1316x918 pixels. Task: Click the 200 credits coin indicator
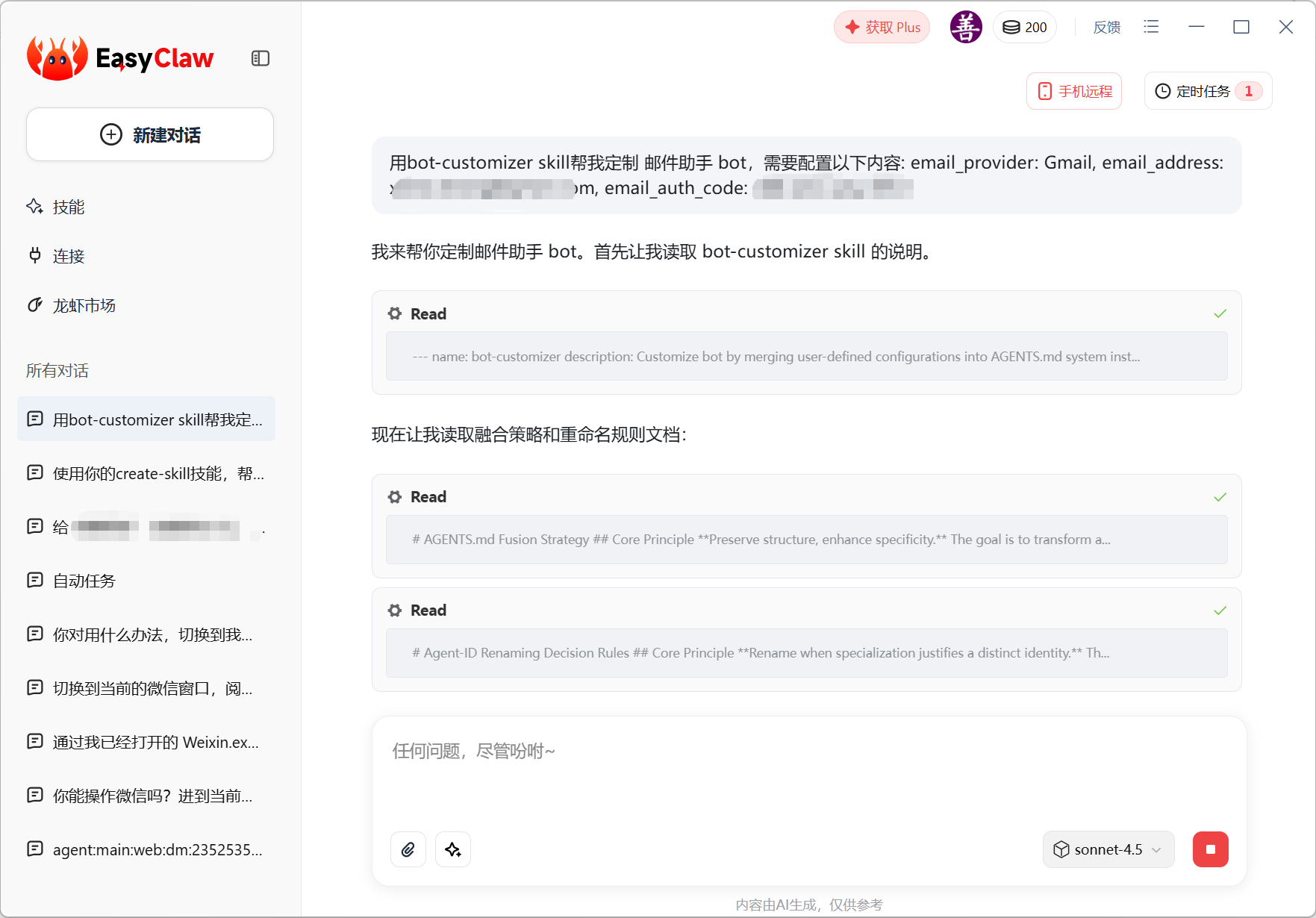click(1025, 28)
